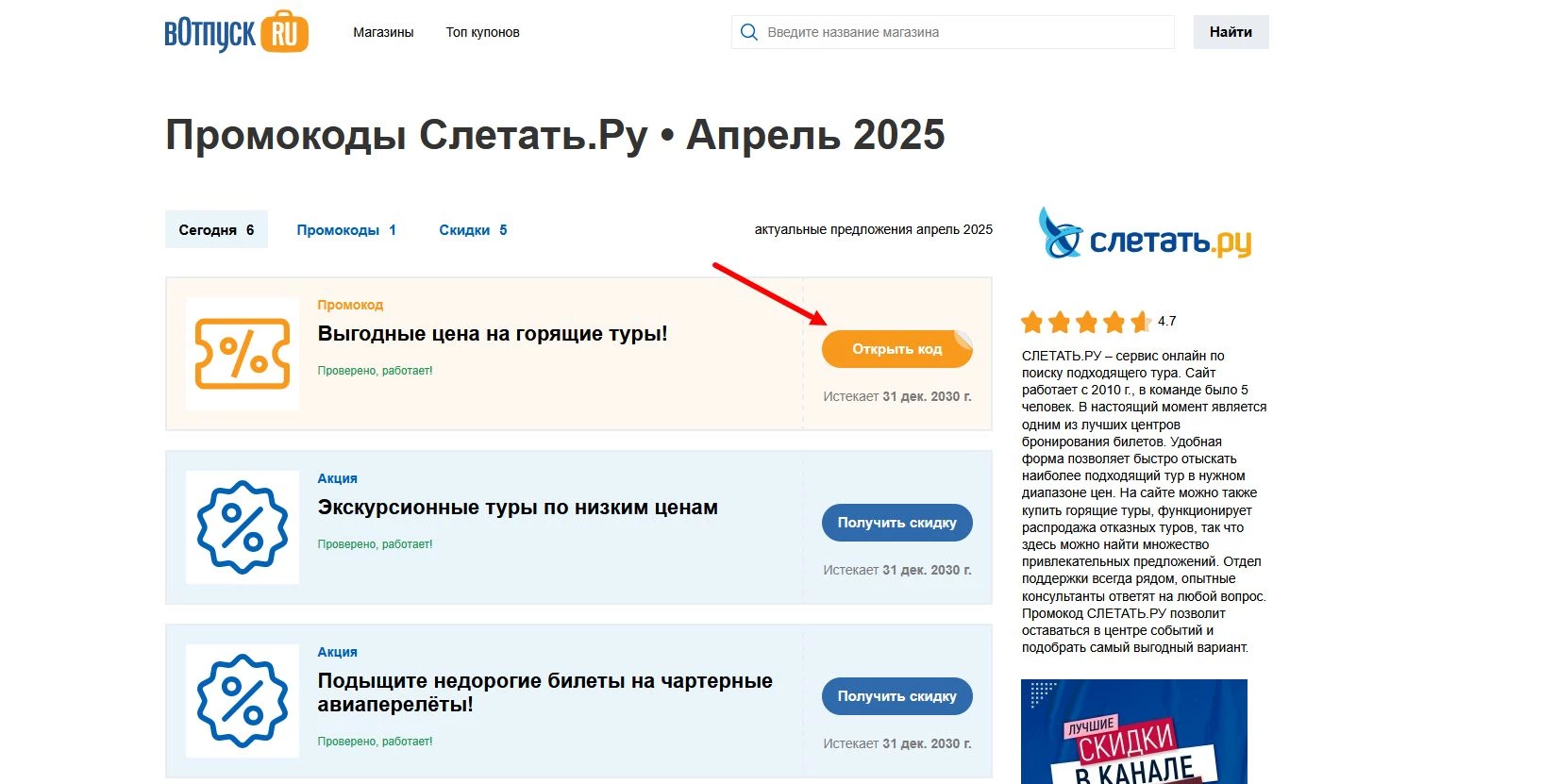Screen dimensions: 1541x784
Task: Click the Промокод label on first offer
Action: [350, 305]
